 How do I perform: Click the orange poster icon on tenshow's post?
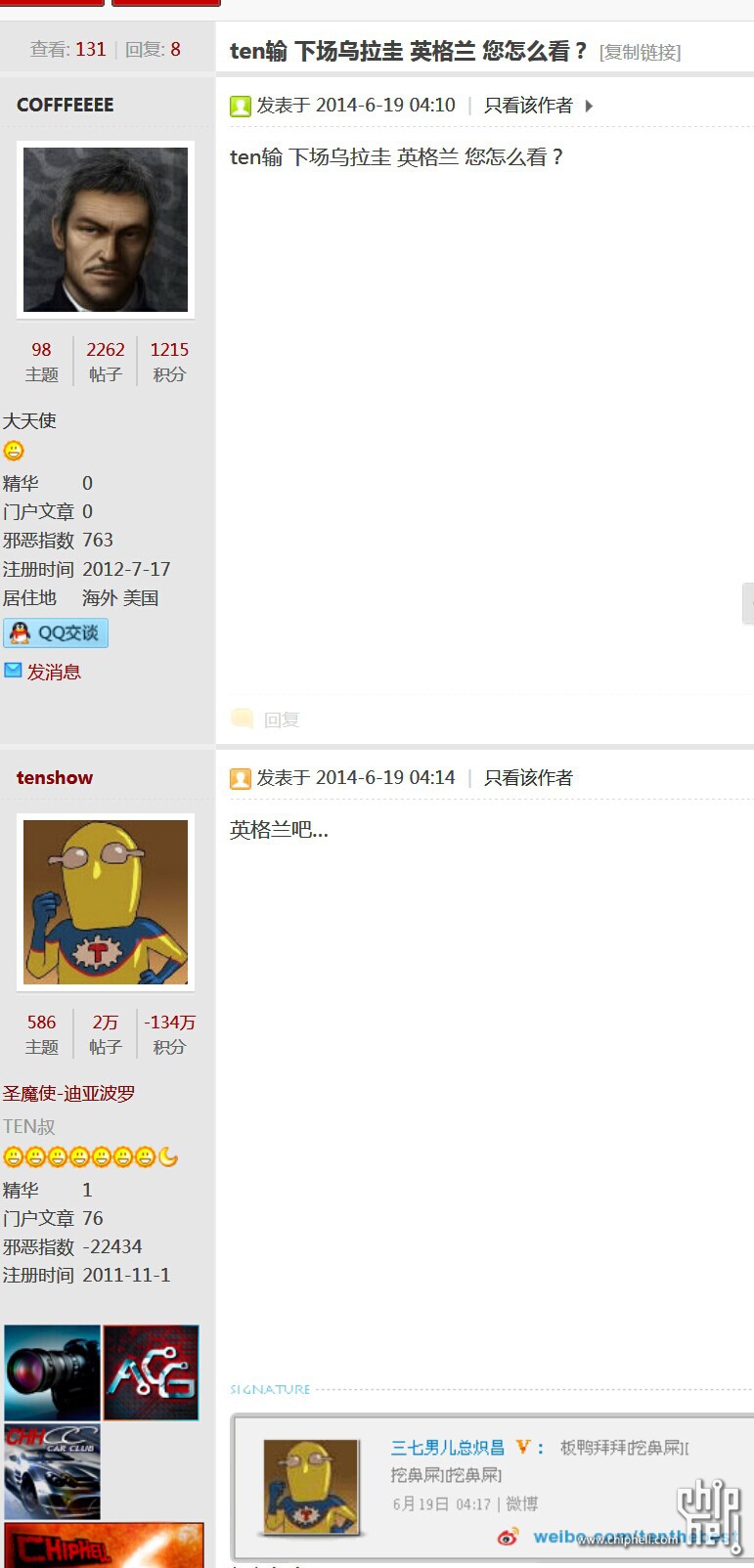coord(241,778)
